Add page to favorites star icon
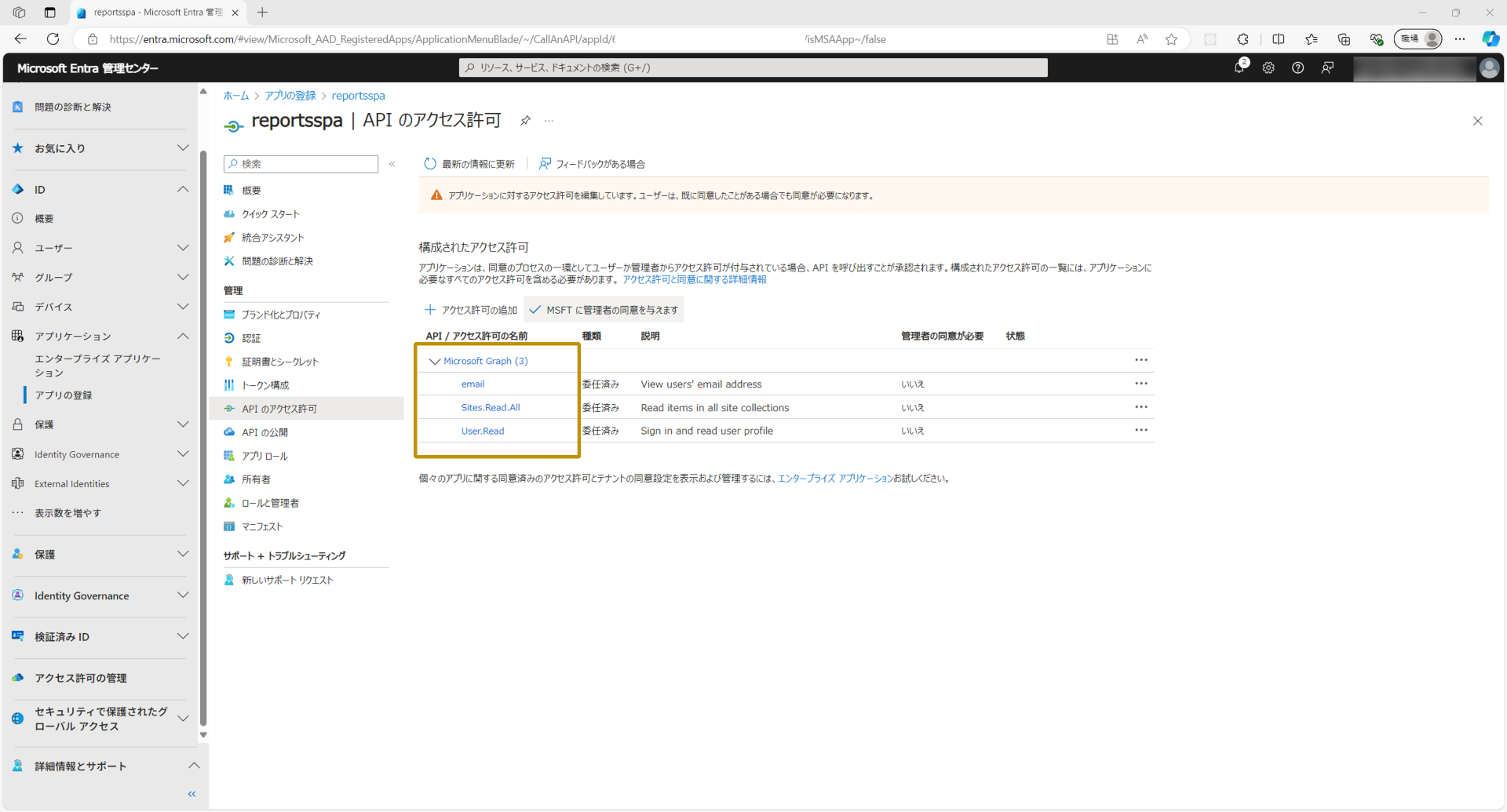The height and width of the screenshot is (812, 1507). 1171,39
